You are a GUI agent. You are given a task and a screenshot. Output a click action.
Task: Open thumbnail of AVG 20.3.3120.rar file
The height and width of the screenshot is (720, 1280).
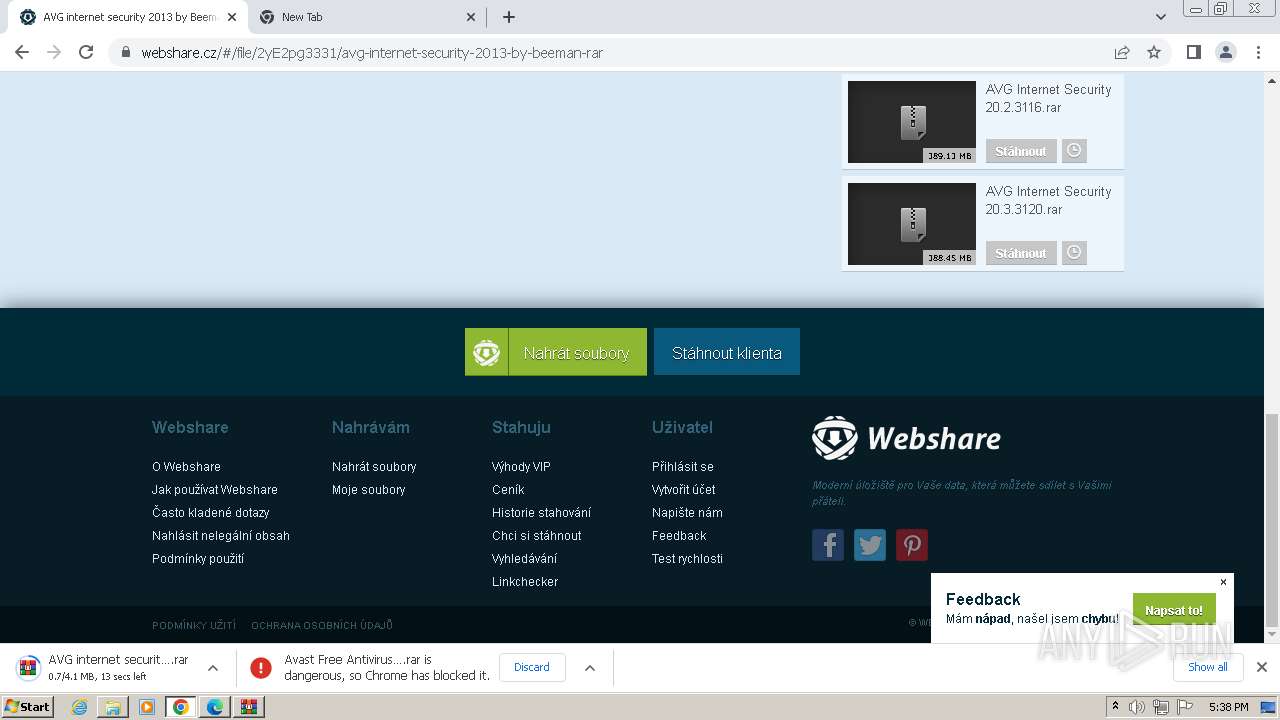pos(912,224)
